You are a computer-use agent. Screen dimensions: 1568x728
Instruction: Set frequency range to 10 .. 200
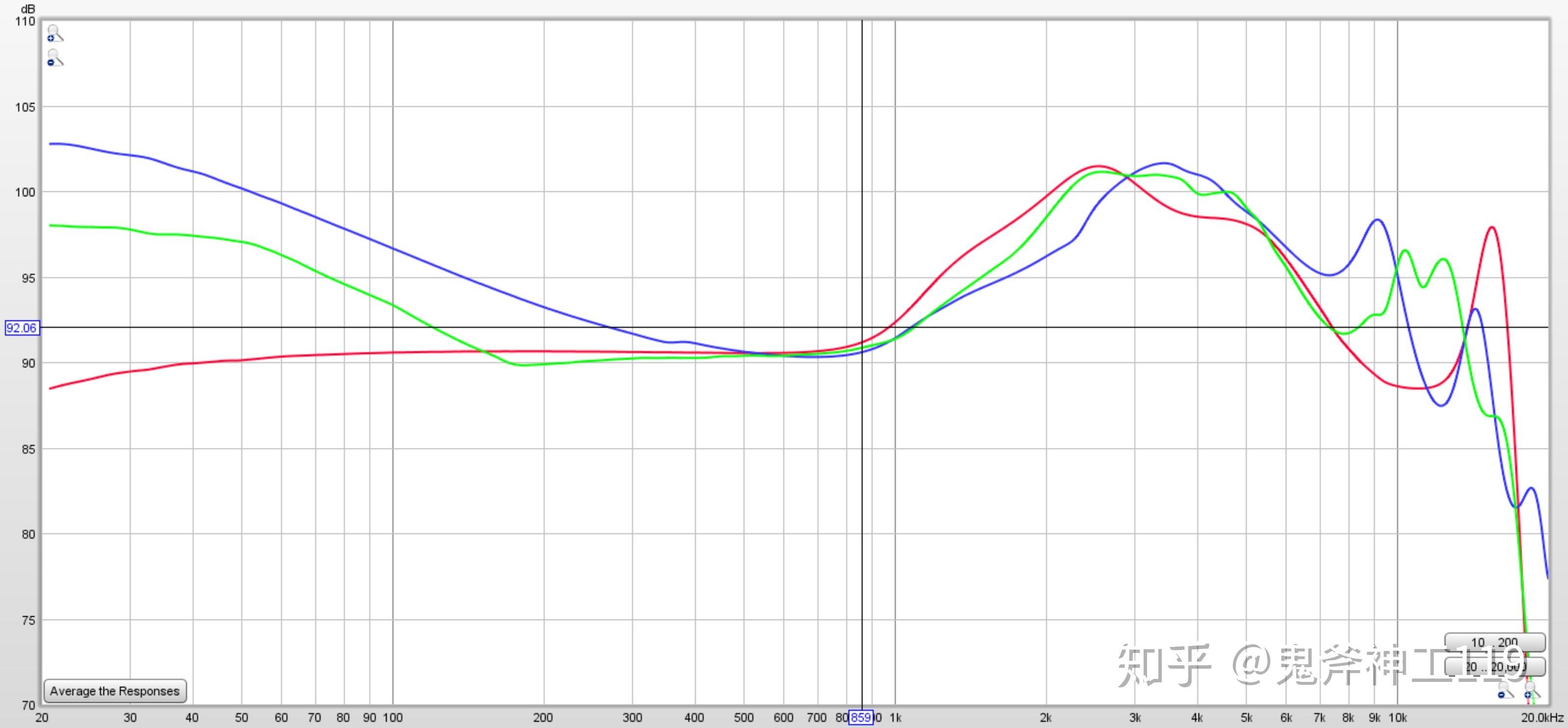pyautogui.click(x=1495, y=642)
